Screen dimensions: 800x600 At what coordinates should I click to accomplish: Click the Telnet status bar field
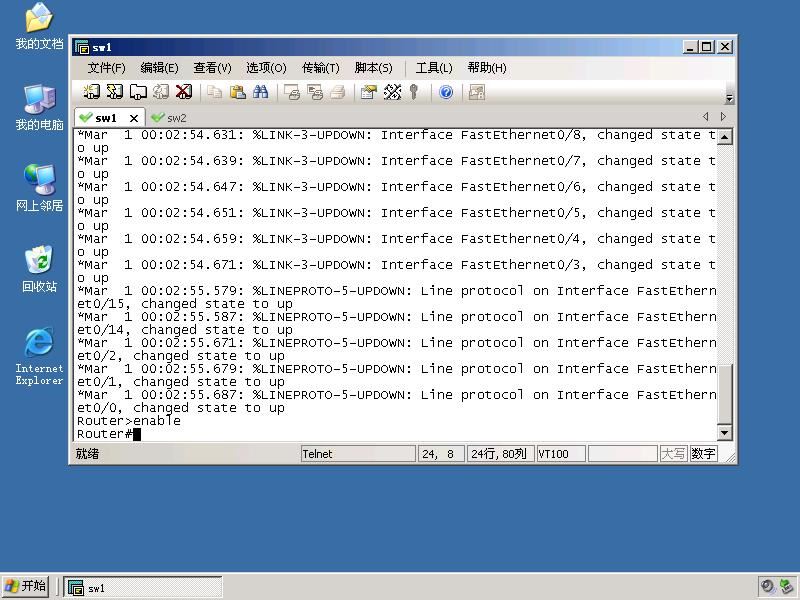click(x=358, y=454)
